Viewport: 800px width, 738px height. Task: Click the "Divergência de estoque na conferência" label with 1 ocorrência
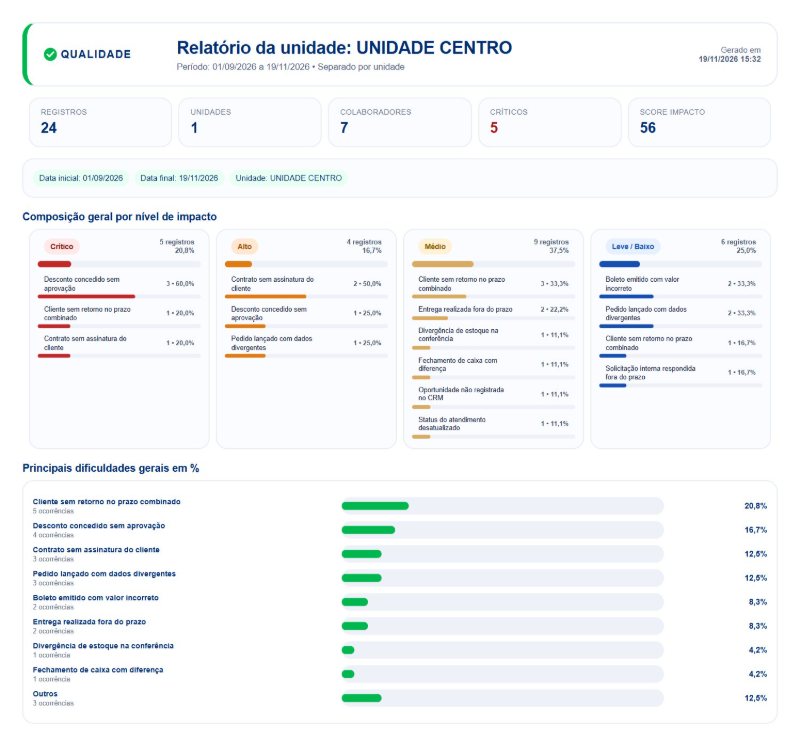pos(103,646)
